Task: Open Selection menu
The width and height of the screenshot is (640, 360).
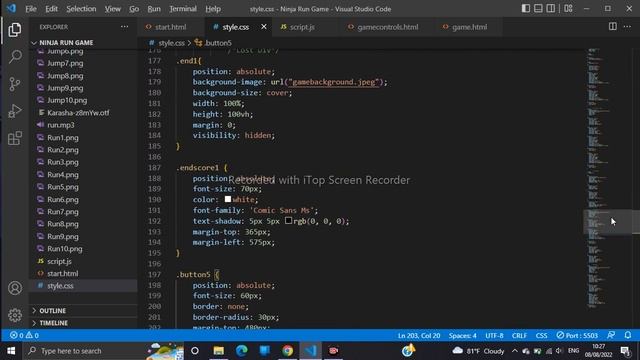Action: point(81,9)
